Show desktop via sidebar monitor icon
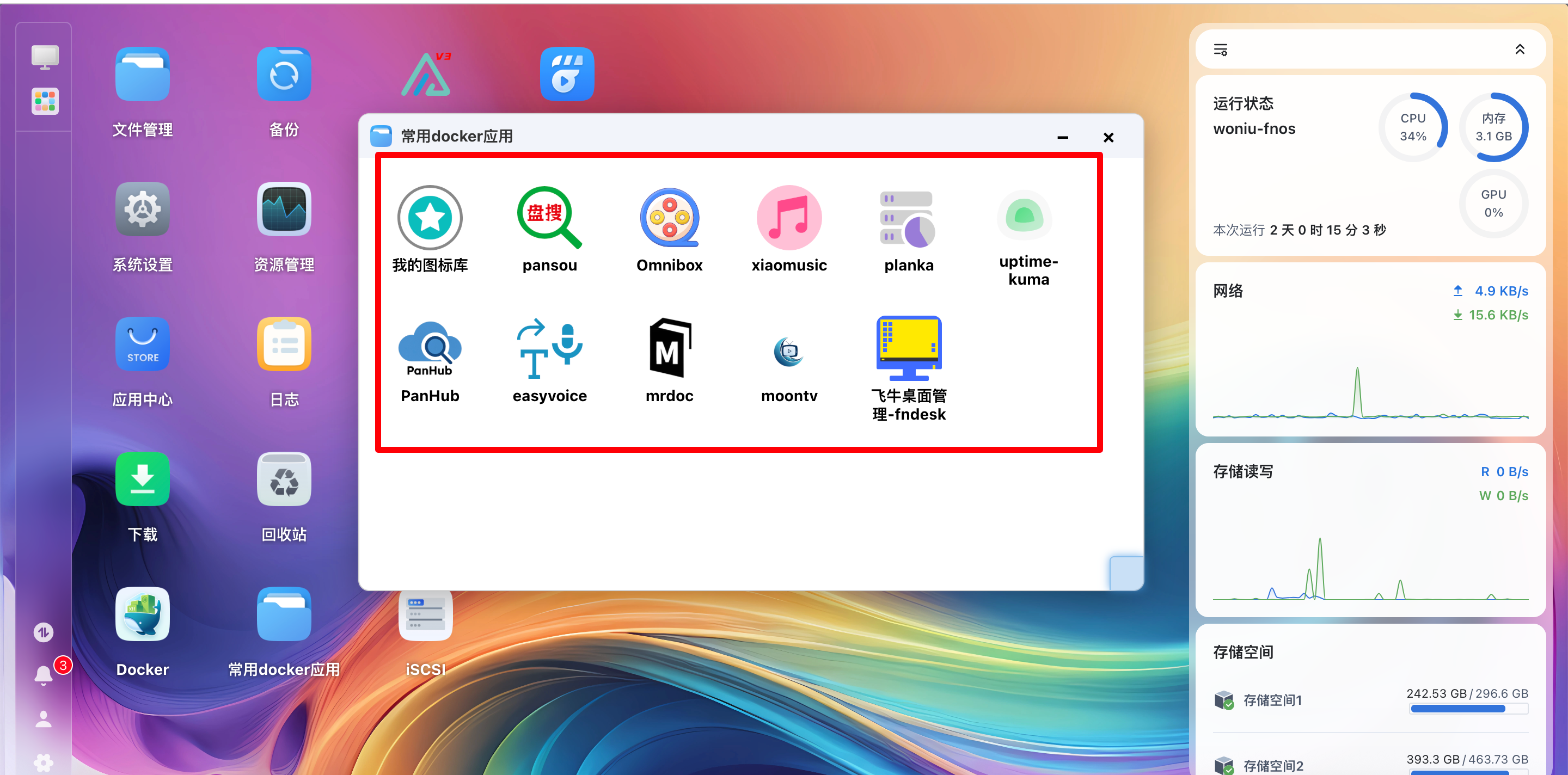The image size is (1568, 775). tap(45, 57)
